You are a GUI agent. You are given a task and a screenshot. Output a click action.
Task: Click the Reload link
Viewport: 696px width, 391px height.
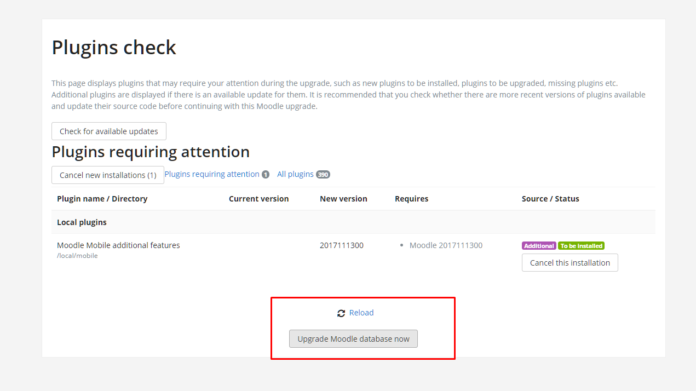pos(361,313)
